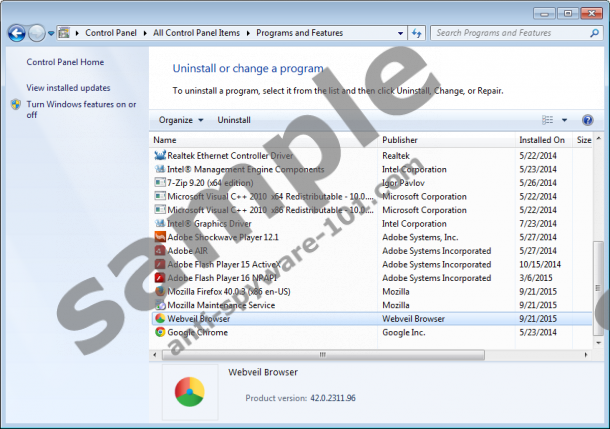Viewport: 610px width, 429px height.
Task: Click the Mozilla Firefox program icon
Action: click(x=160, y=291)
